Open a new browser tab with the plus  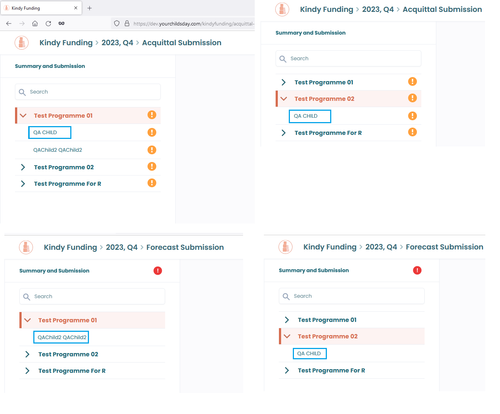click(x=89, y=8)
